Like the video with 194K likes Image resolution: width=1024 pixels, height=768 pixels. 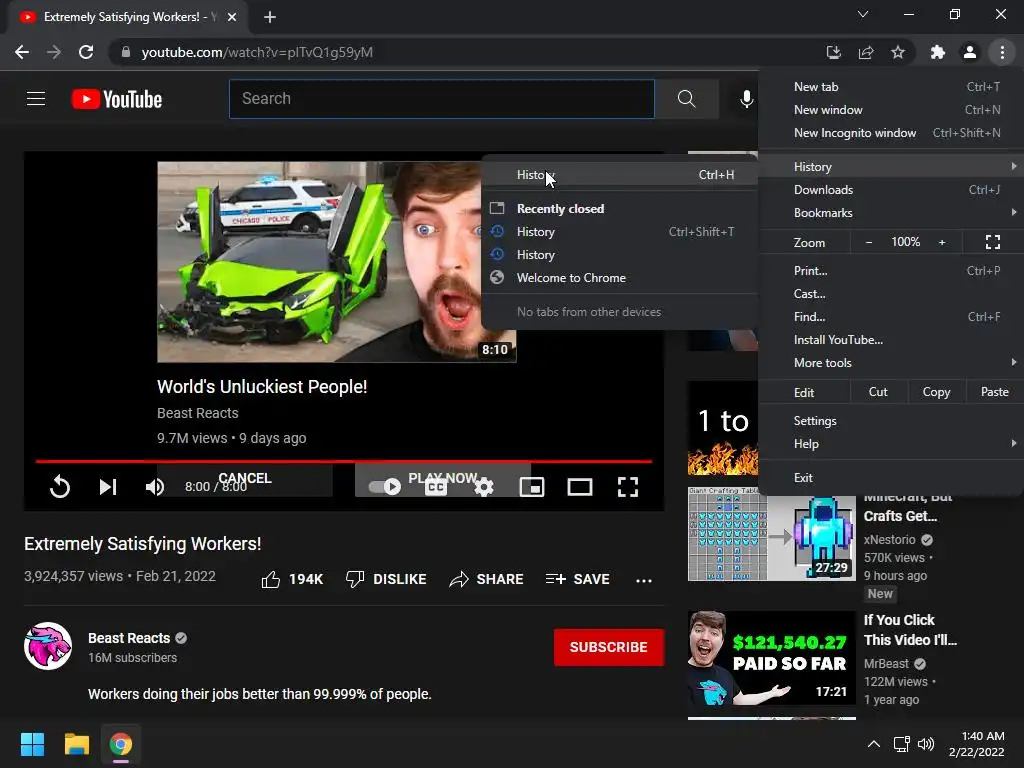292,579
